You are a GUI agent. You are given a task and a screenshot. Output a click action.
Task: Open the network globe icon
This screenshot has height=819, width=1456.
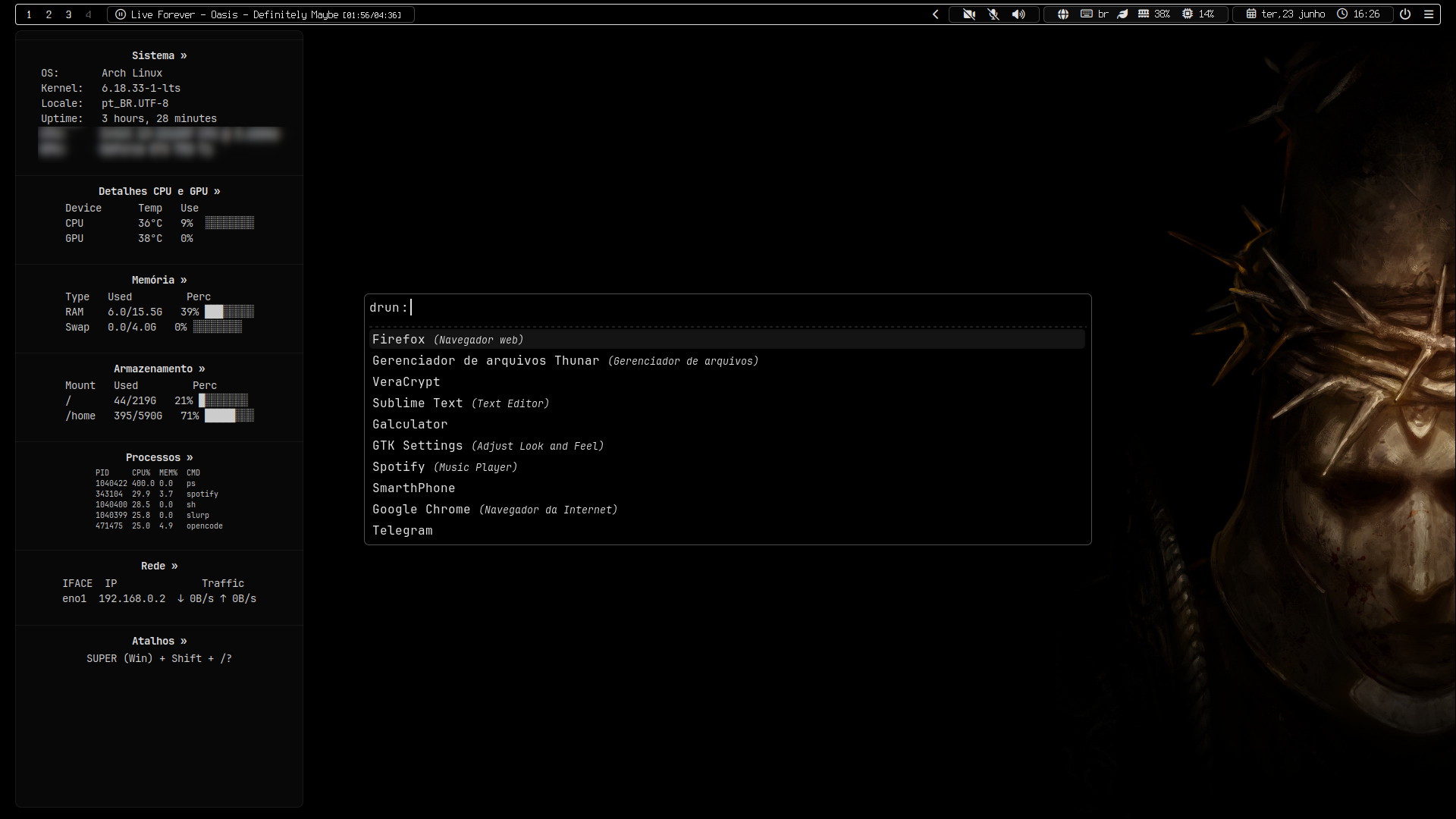pyautogui.click(x=1063, y=14)
